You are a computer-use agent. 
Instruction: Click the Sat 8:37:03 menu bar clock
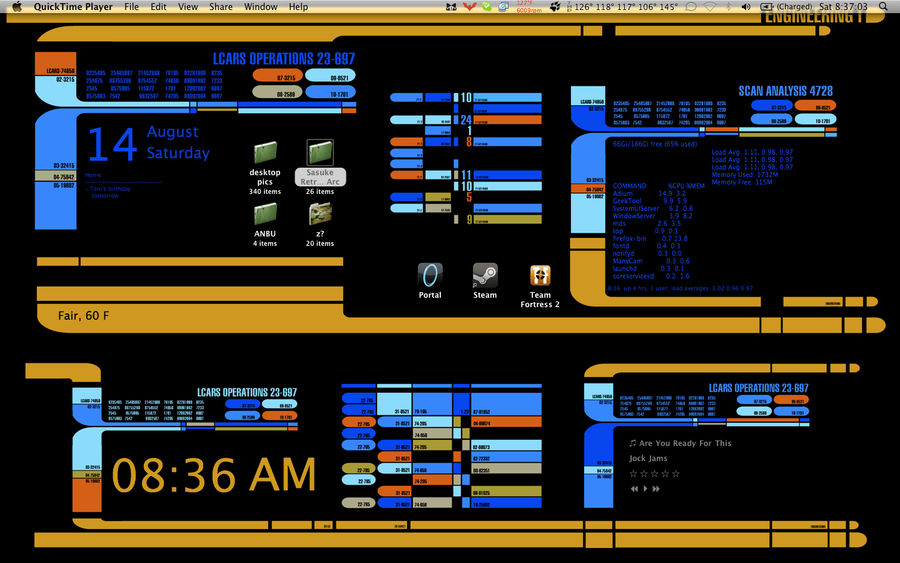pyautogui.click(x=843, y=7)
